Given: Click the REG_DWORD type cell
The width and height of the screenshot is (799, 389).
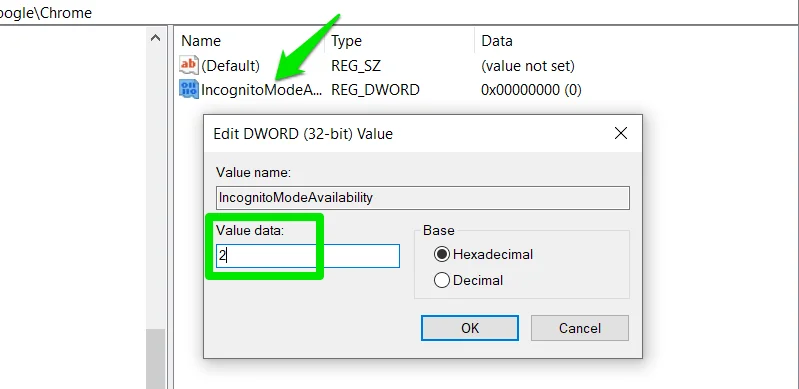Looking at the screenshot, I should (375, 90).
